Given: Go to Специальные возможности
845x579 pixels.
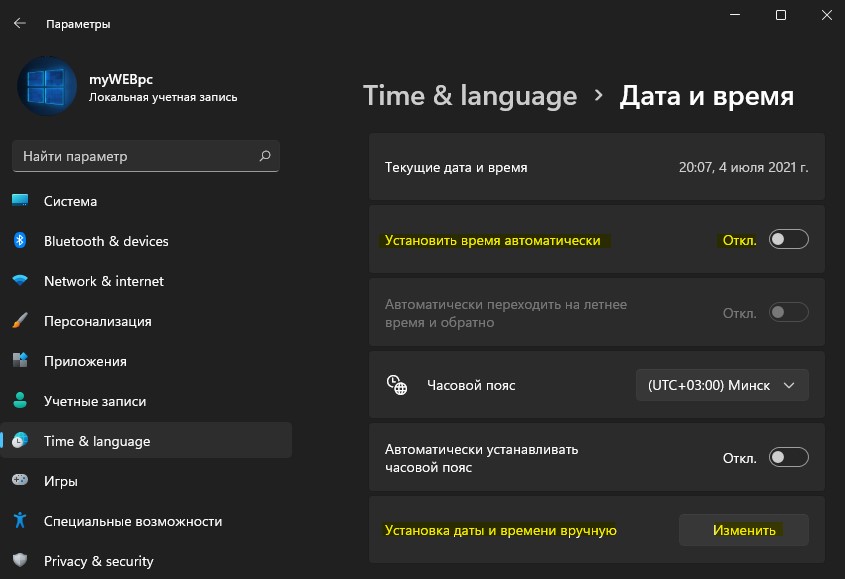Looking at the screenshot, I should tap(146, 520).
